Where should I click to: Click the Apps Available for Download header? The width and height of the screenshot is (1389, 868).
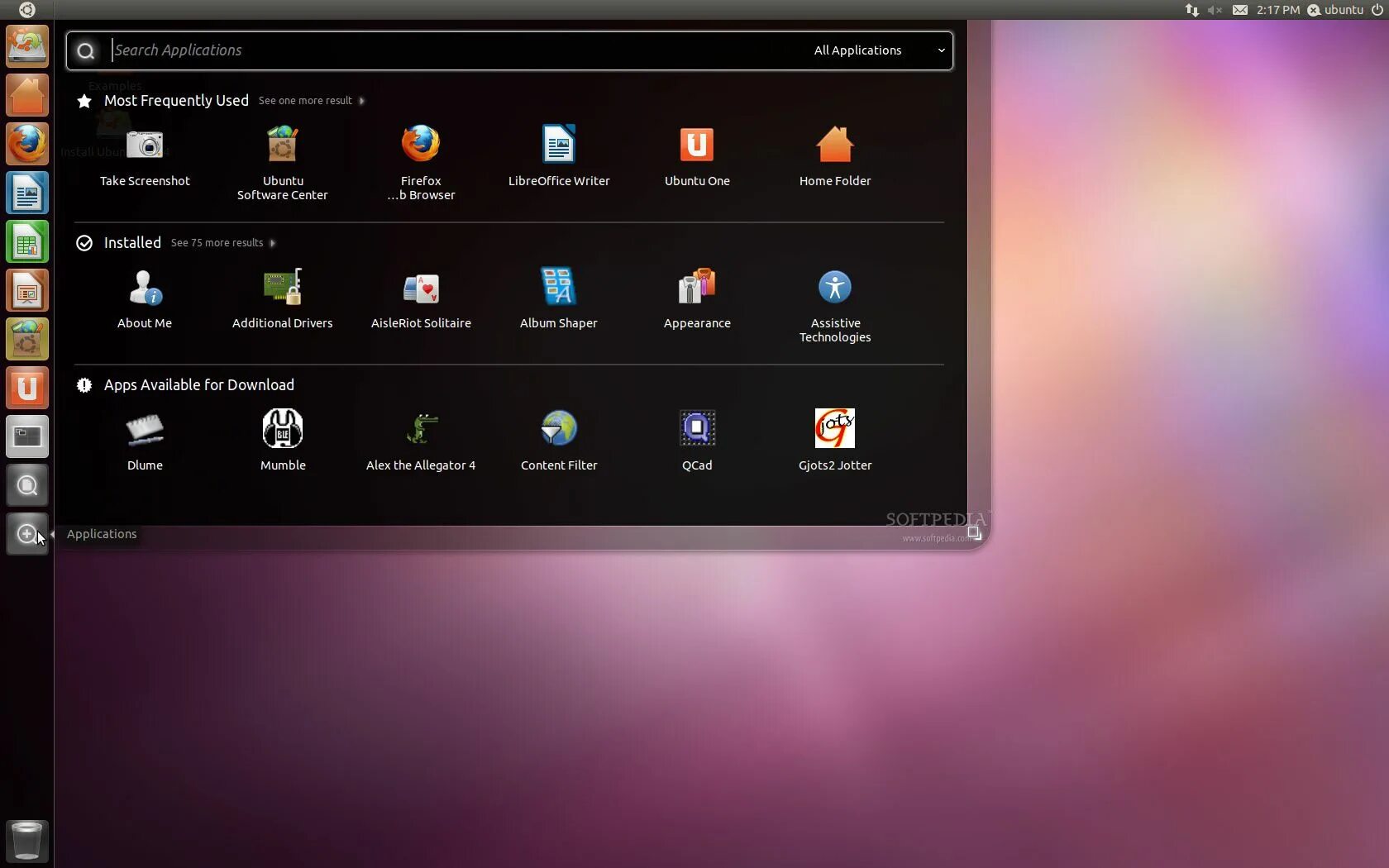click(x=198, y=385)
